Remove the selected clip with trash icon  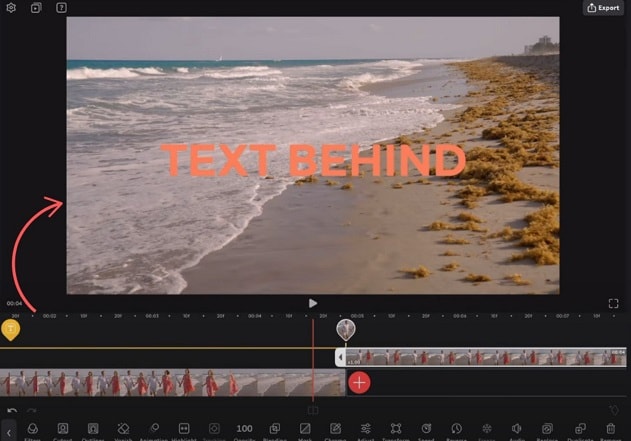tap(611, 431)
